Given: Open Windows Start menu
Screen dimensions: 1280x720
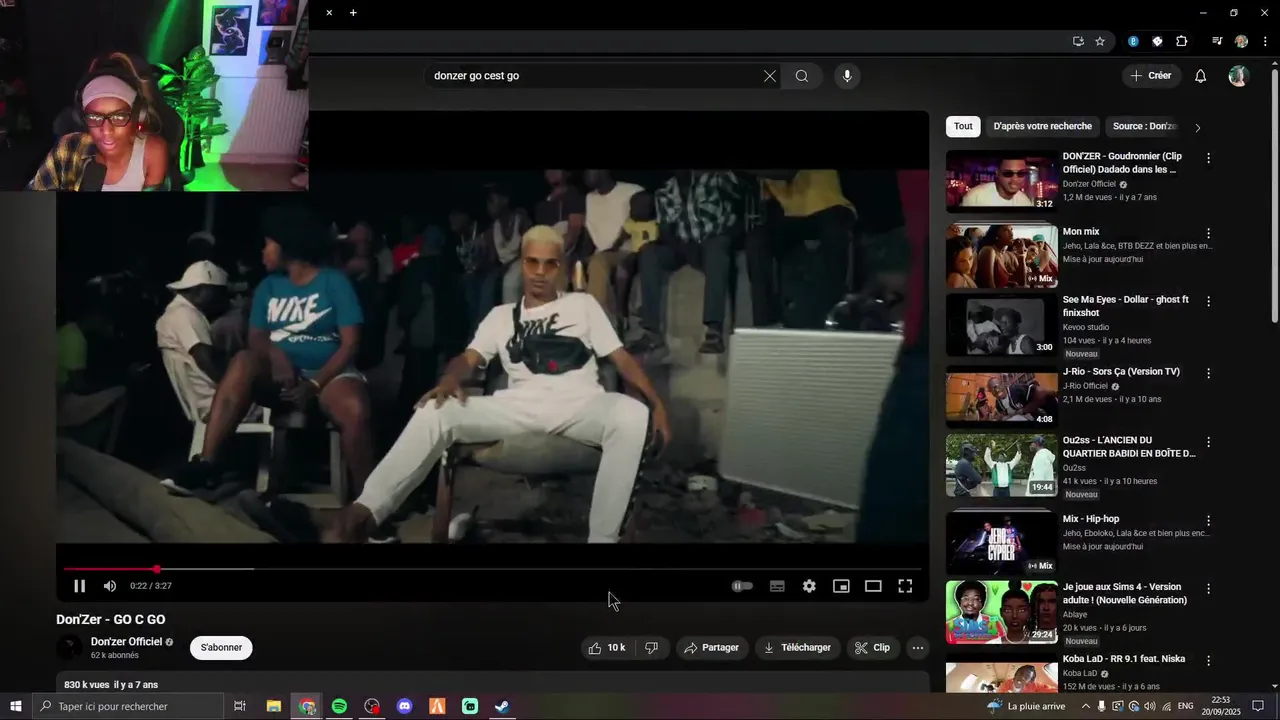Looking at the screenshot, I should pyautogui.click(x=16, y=706).
